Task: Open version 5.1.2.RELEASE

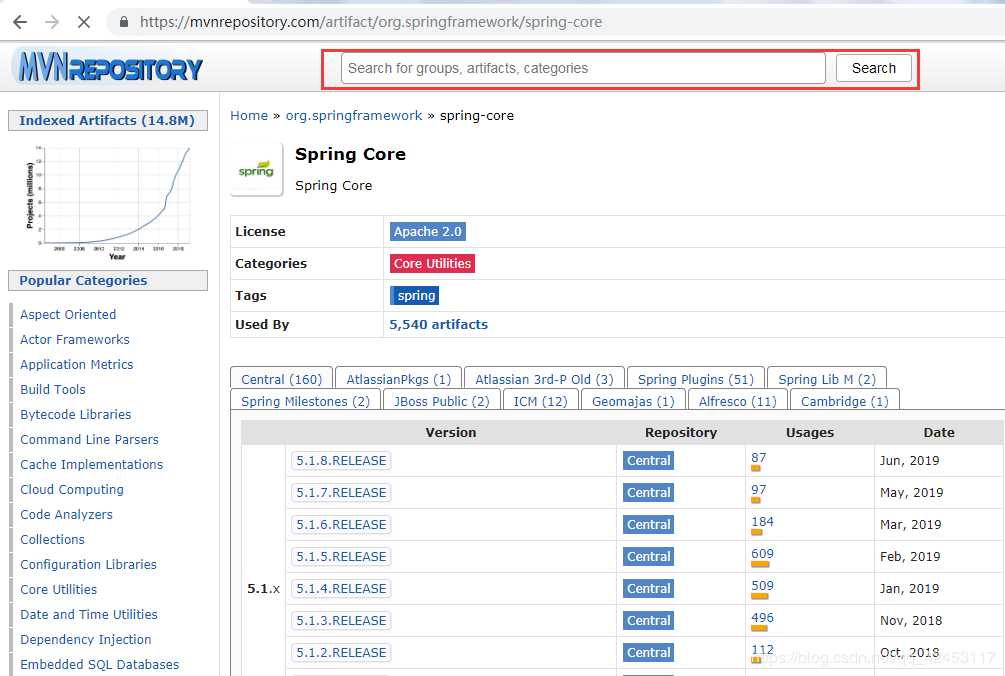Action: (341, 653)
